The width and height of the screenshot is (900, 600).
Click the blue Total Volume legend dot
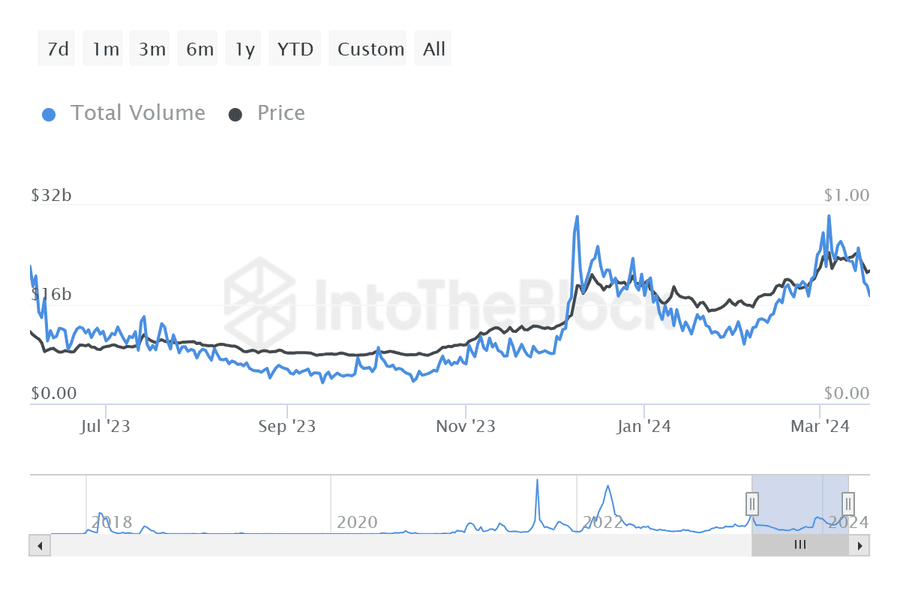click(47, 113)
